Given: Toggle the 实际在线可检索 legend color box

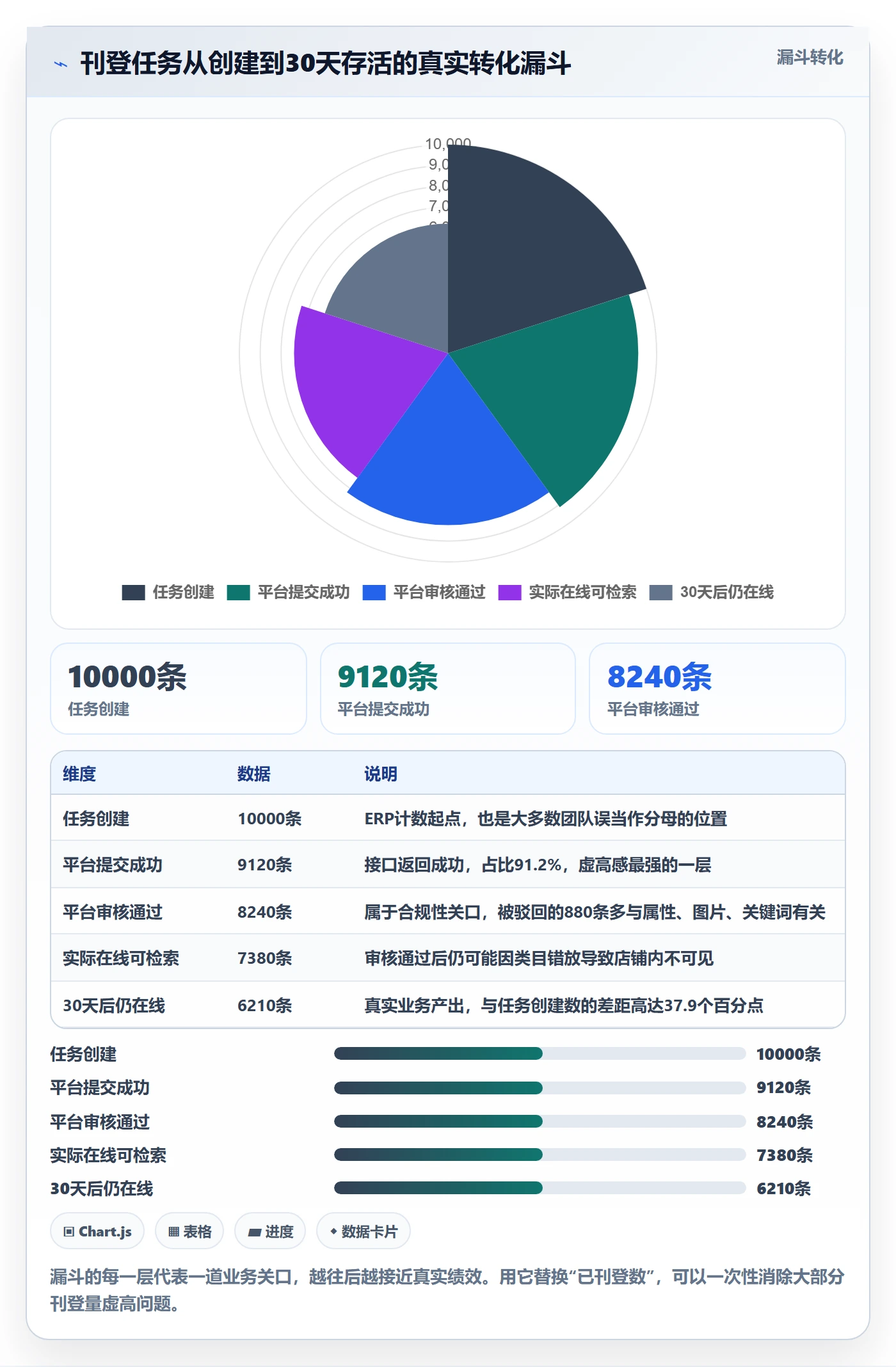Looking at the screenshot, I should tap(509, 593).
